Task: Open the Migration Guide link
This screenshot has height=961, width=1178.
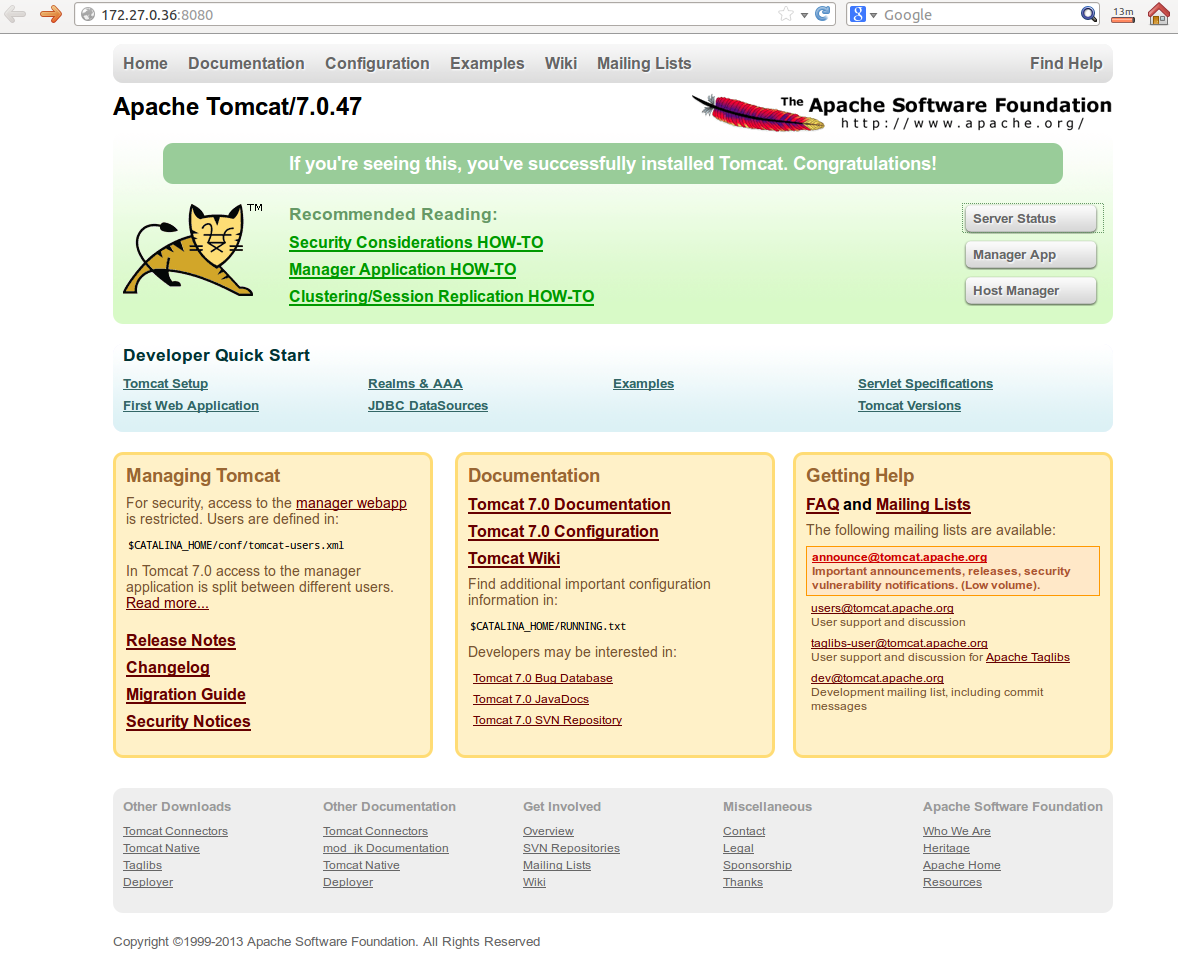Action: click(x=186, y=695)
